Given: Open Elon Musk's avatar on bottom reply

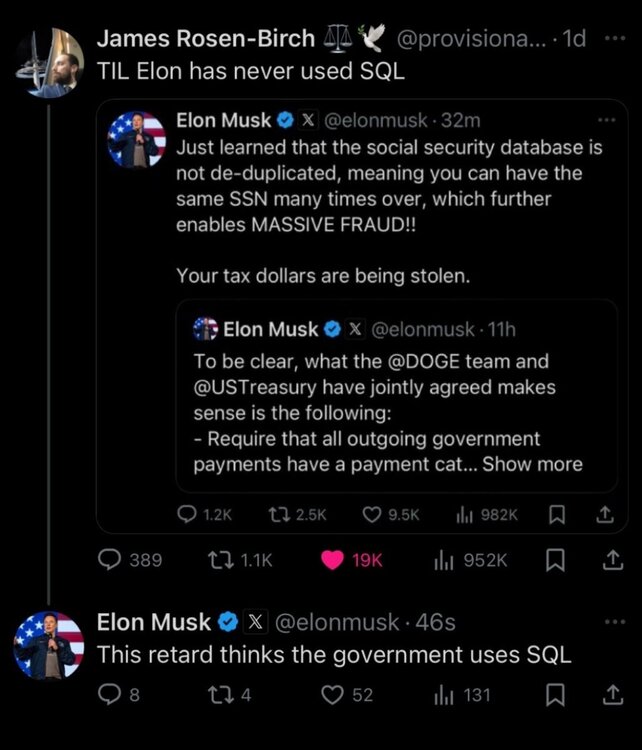Looking at the screenshot, I should (x=48, y=646).
